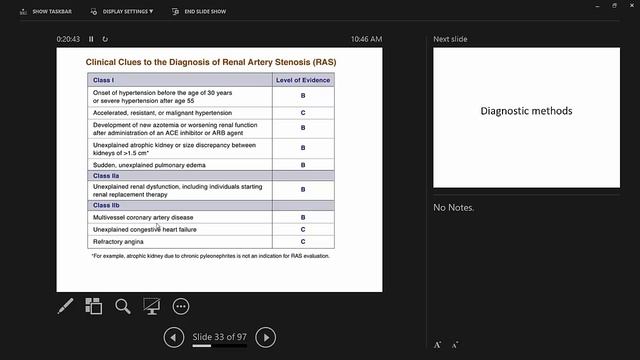Click slide progress bar under slide counter
Screen dimensions: 640x360
click(220, 346)
